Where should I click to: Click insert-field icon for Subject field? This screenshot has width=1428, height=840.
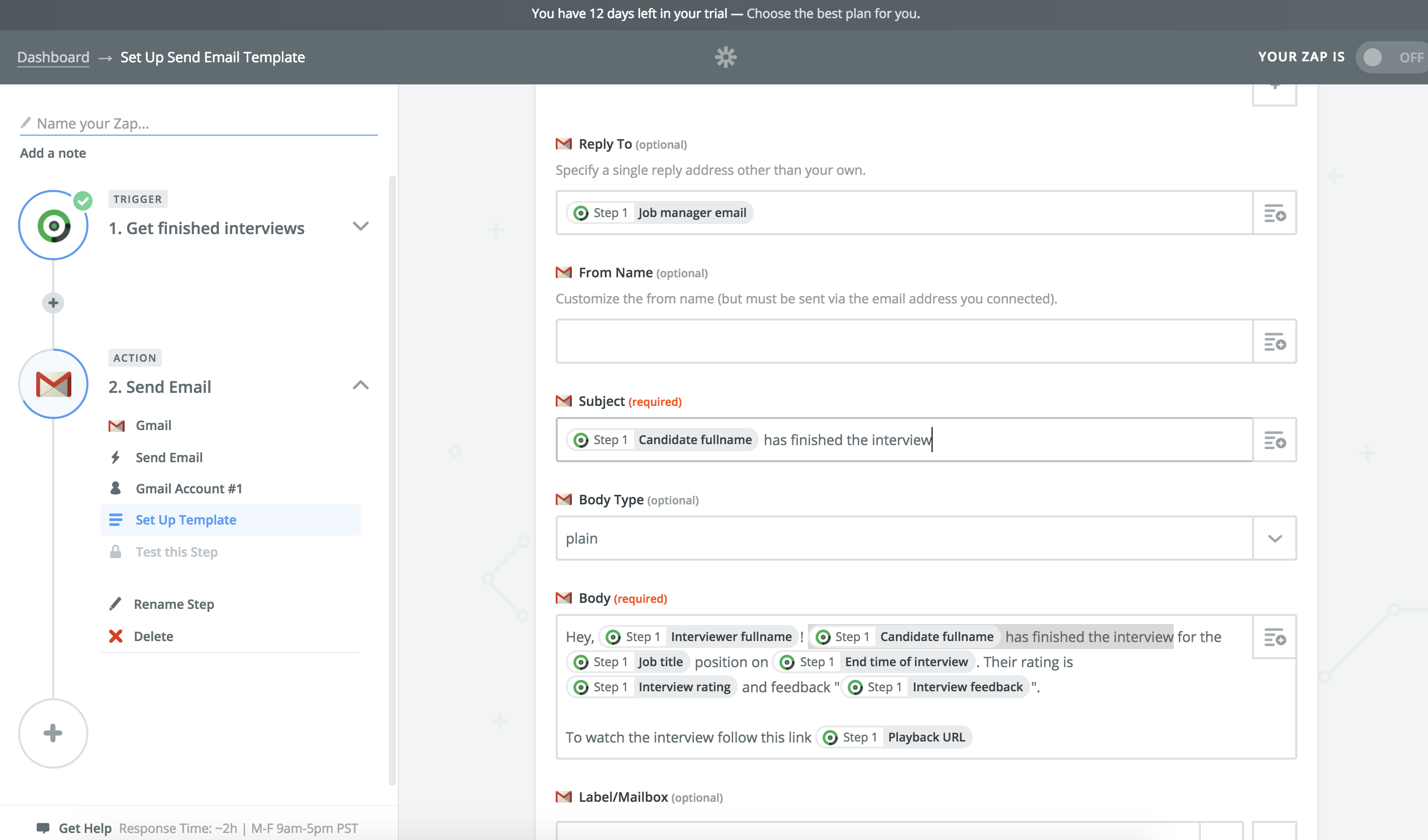pos(1274,440)
